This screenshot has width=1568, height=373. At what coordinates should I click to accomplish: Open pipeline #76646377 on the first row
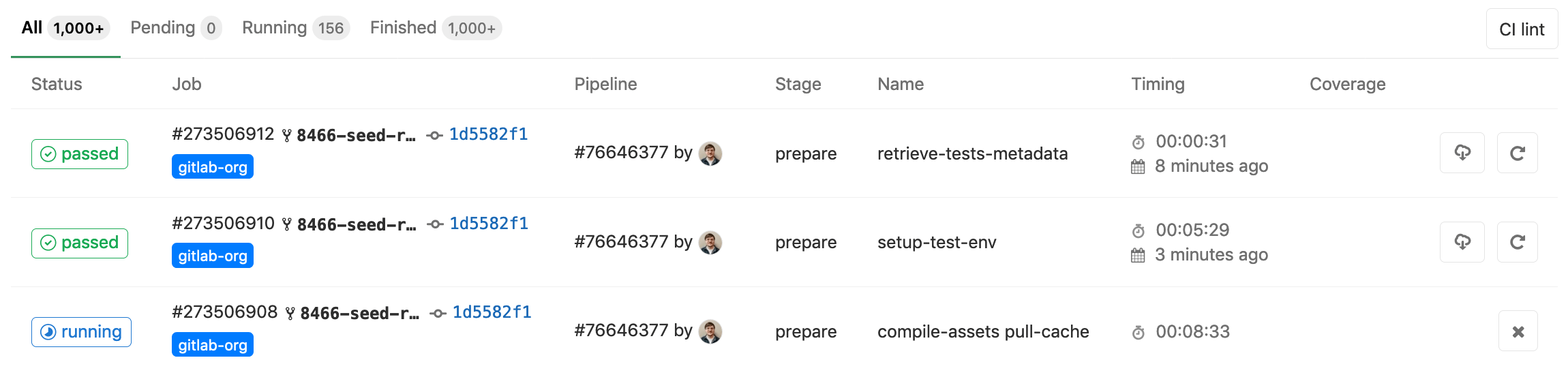[x=621, y=153]
